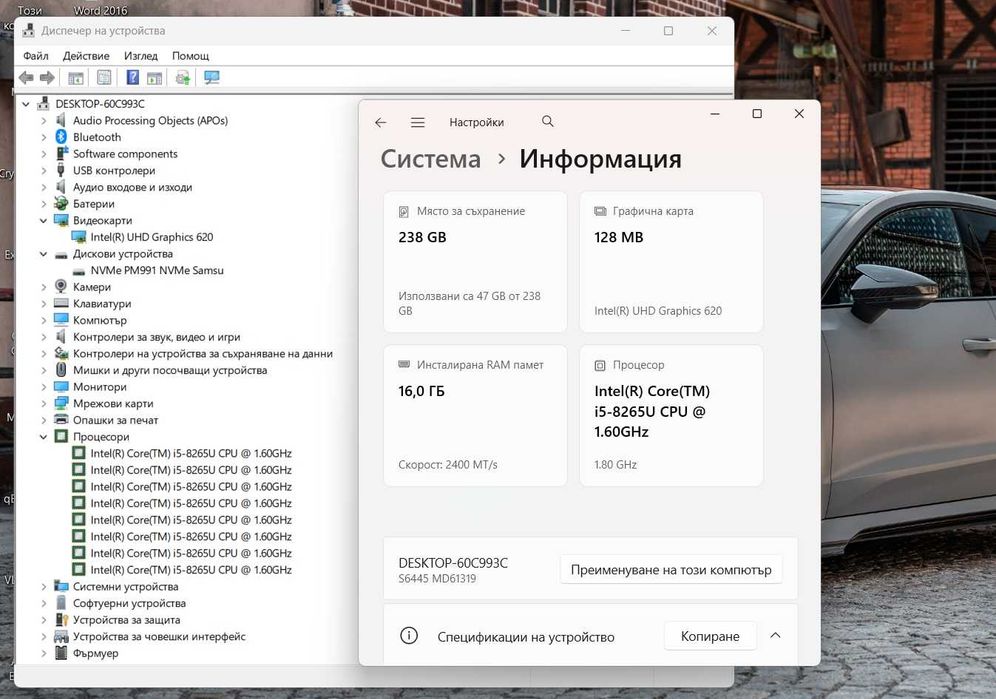This screenshot has height=699, width=996.
Task: Click the Bluetooth icon in device tree
Action: tap(61, 137)
